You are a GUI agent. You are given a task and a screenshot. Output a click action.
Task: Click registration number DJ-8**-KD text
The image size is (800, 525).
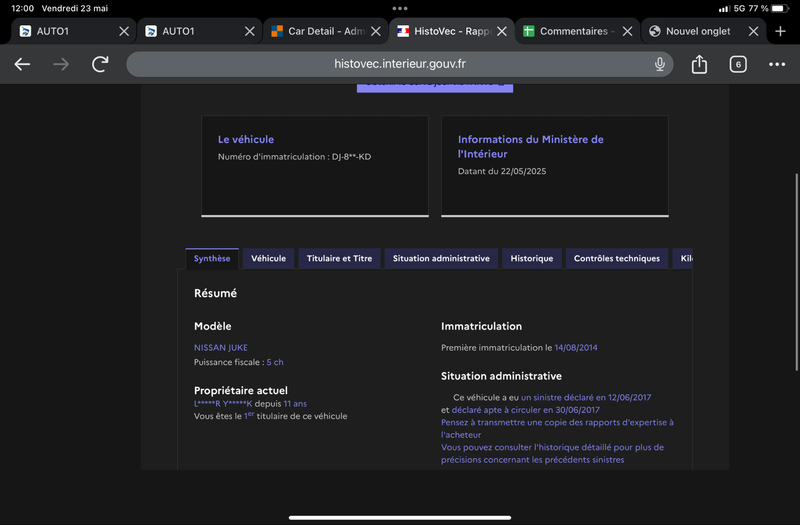point(352,157)
